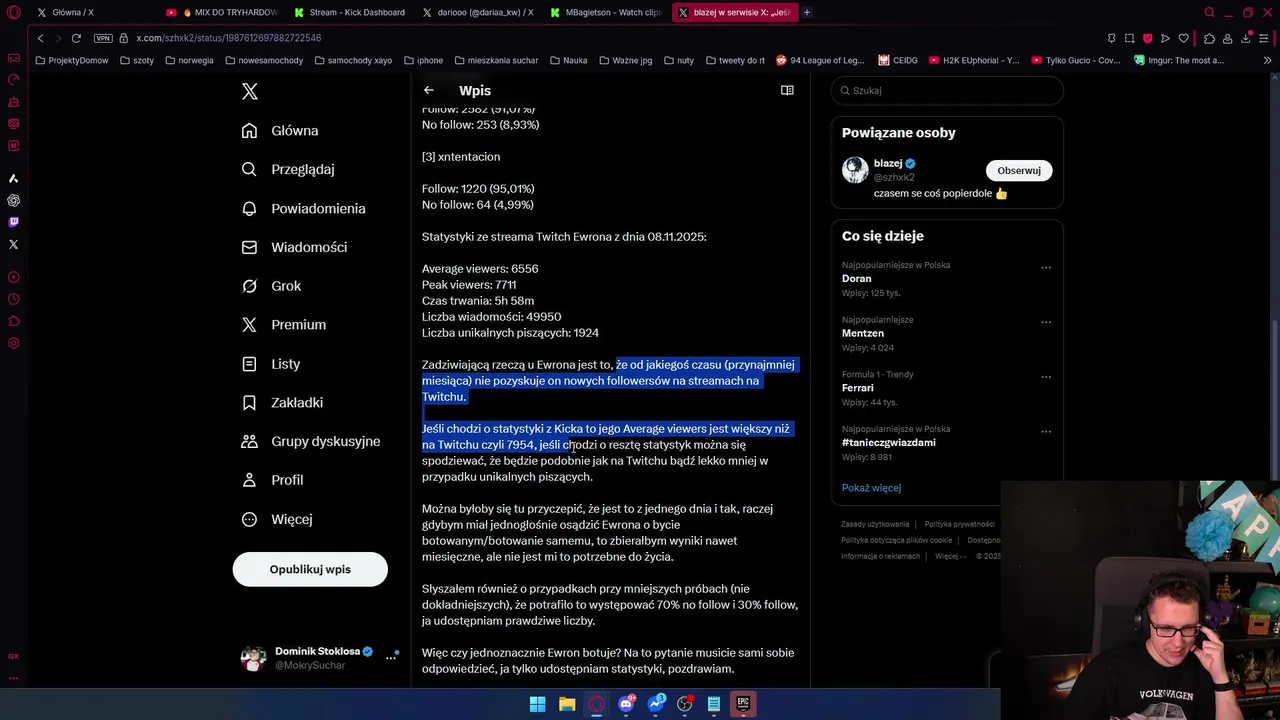The height and width of the screenshot is (720, 1280).
Task: Open Epic Games launcher from taskbar
Action: [x=743, y=704]
